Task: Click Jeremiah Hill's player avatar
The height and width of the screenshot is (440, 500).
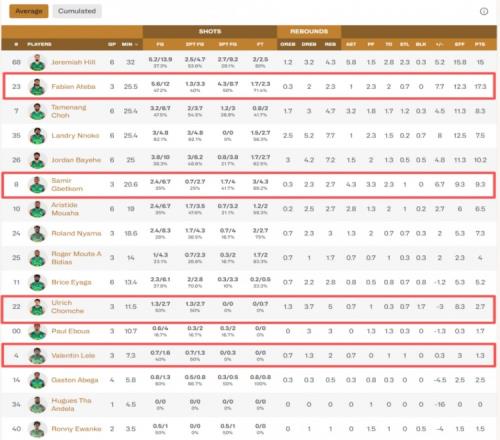Action: tap(37, 62)
